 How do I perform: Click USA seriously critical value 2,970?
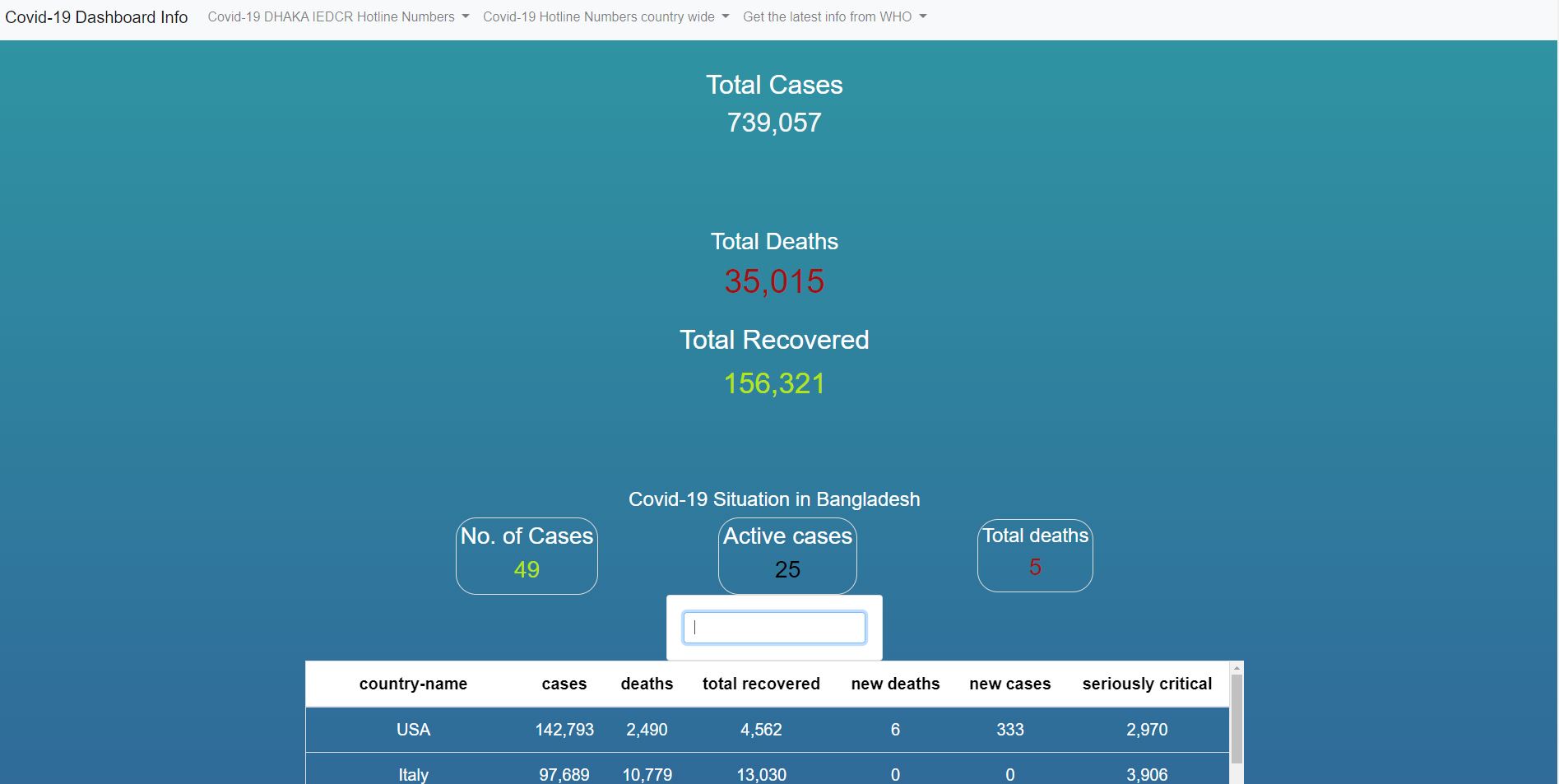pos(1147,730)
